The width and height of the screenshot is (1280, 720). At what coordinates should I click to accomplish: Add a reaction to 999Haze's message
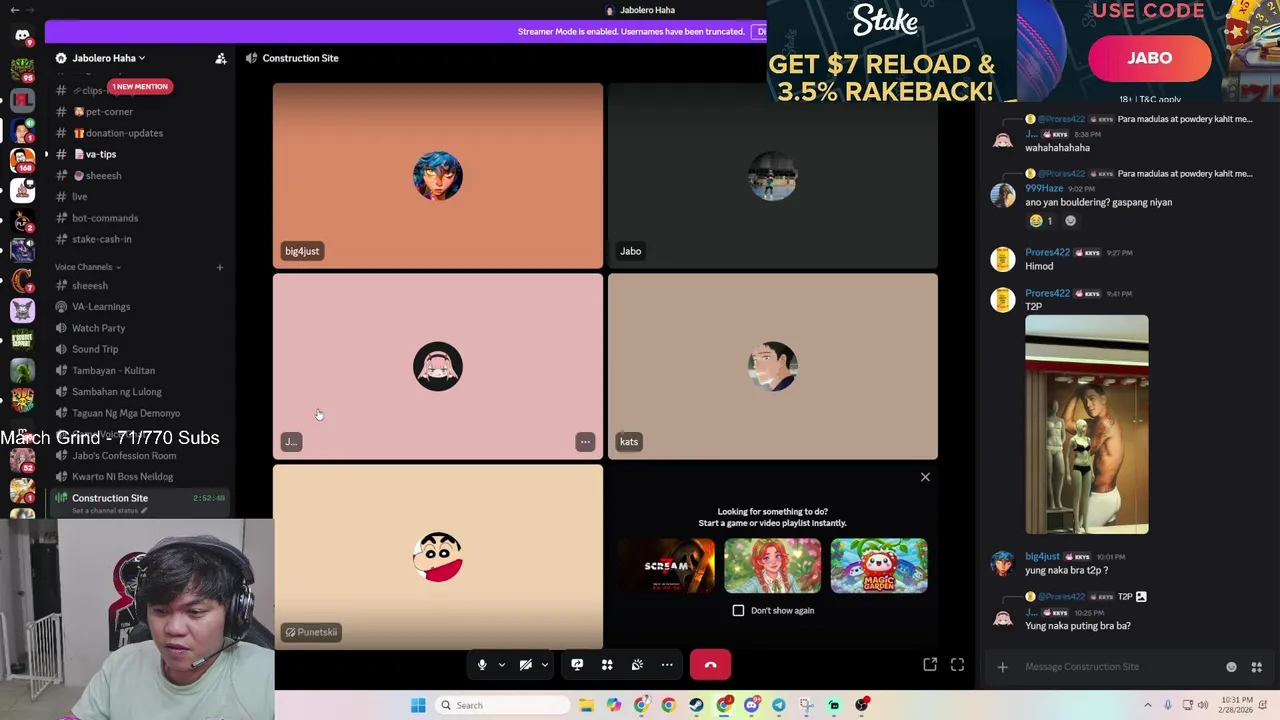tap(1070, 221)
